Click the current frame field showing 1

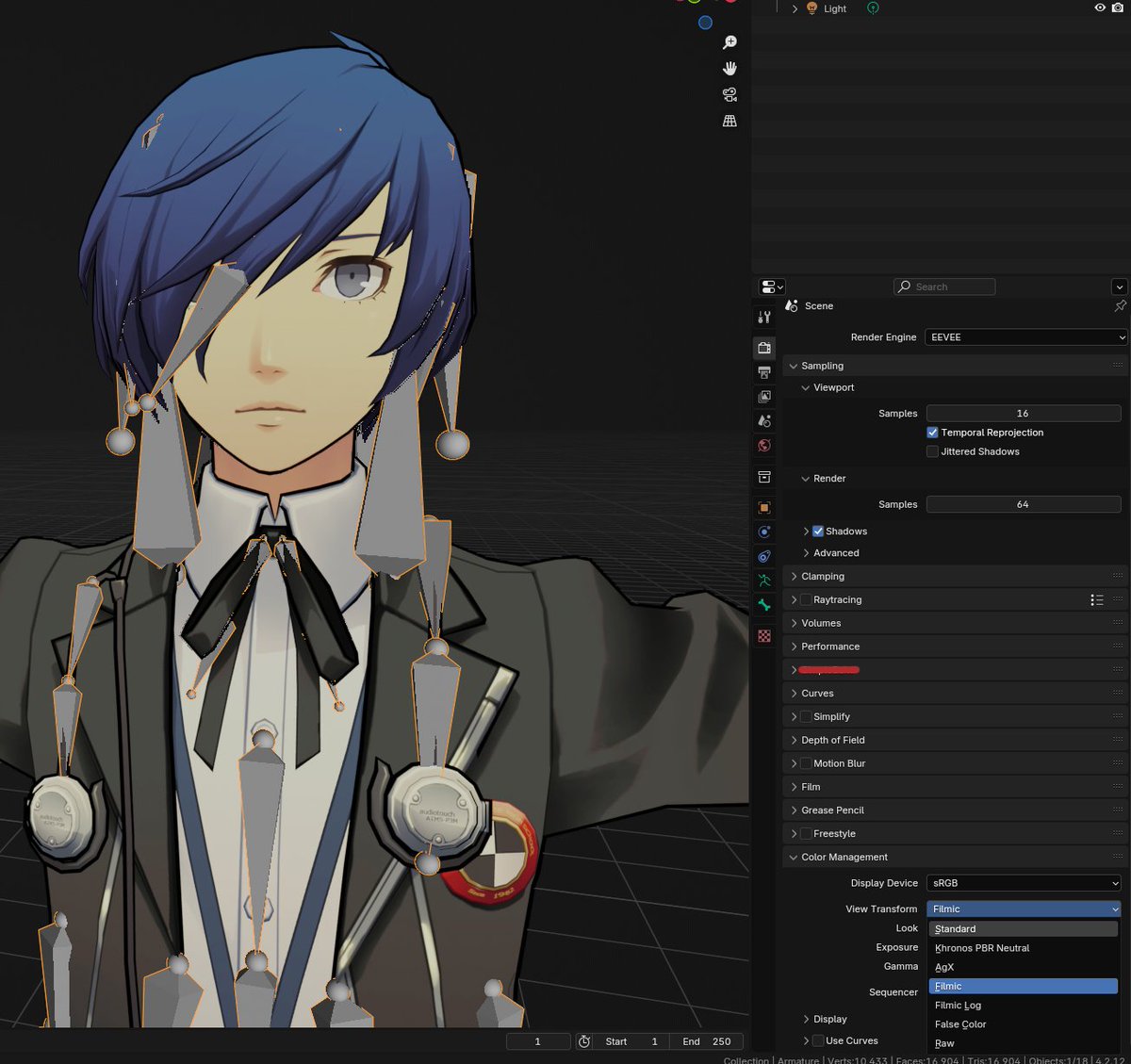538,1041
